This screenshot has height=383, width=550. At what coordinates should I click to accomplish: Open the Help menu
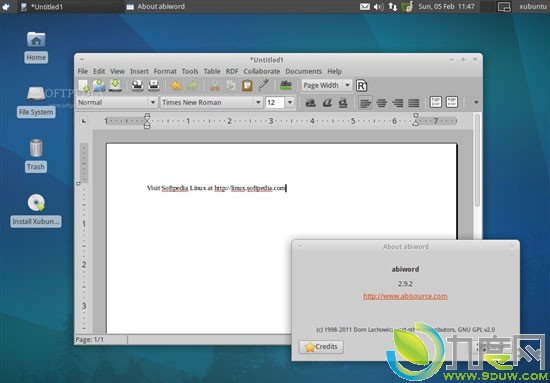tap(334, 71)
